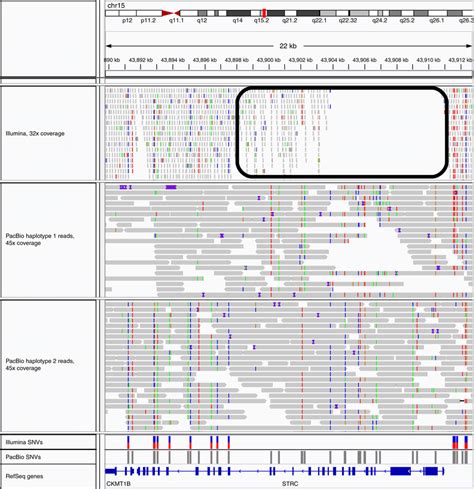Select the q11.1 cytoband label

coord(176,20)
